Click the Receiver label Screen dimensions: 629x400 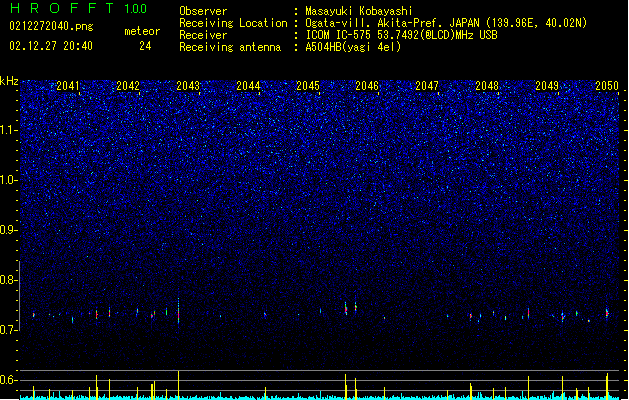tap(203, 35)
